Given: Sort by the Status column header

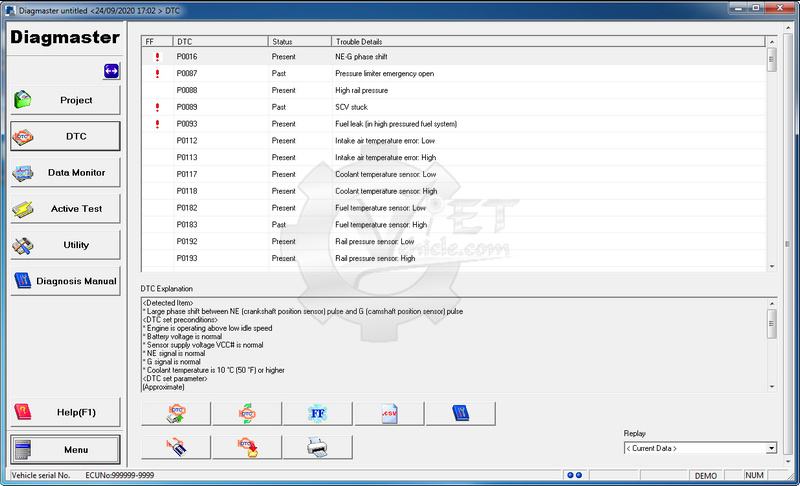Looking at the screenshot, I should [x=299, y=41].
